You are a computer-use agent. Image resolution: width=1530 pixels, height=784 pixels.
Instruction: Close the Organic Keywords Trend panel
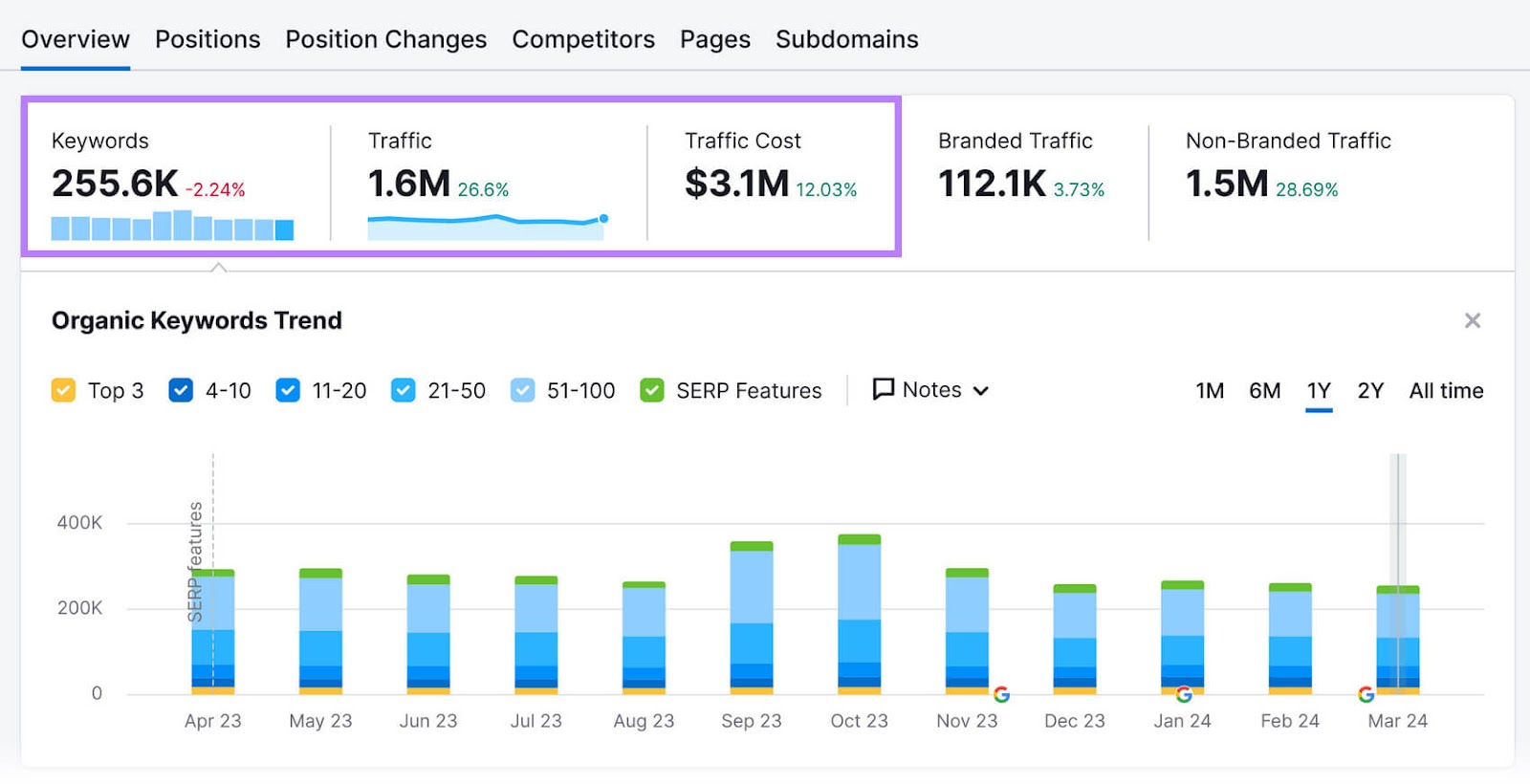point(1472,320)
